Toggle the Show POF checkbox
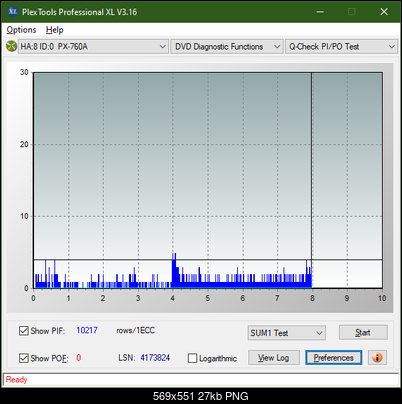This screenshot has width=402, height=404. point(24,358)
